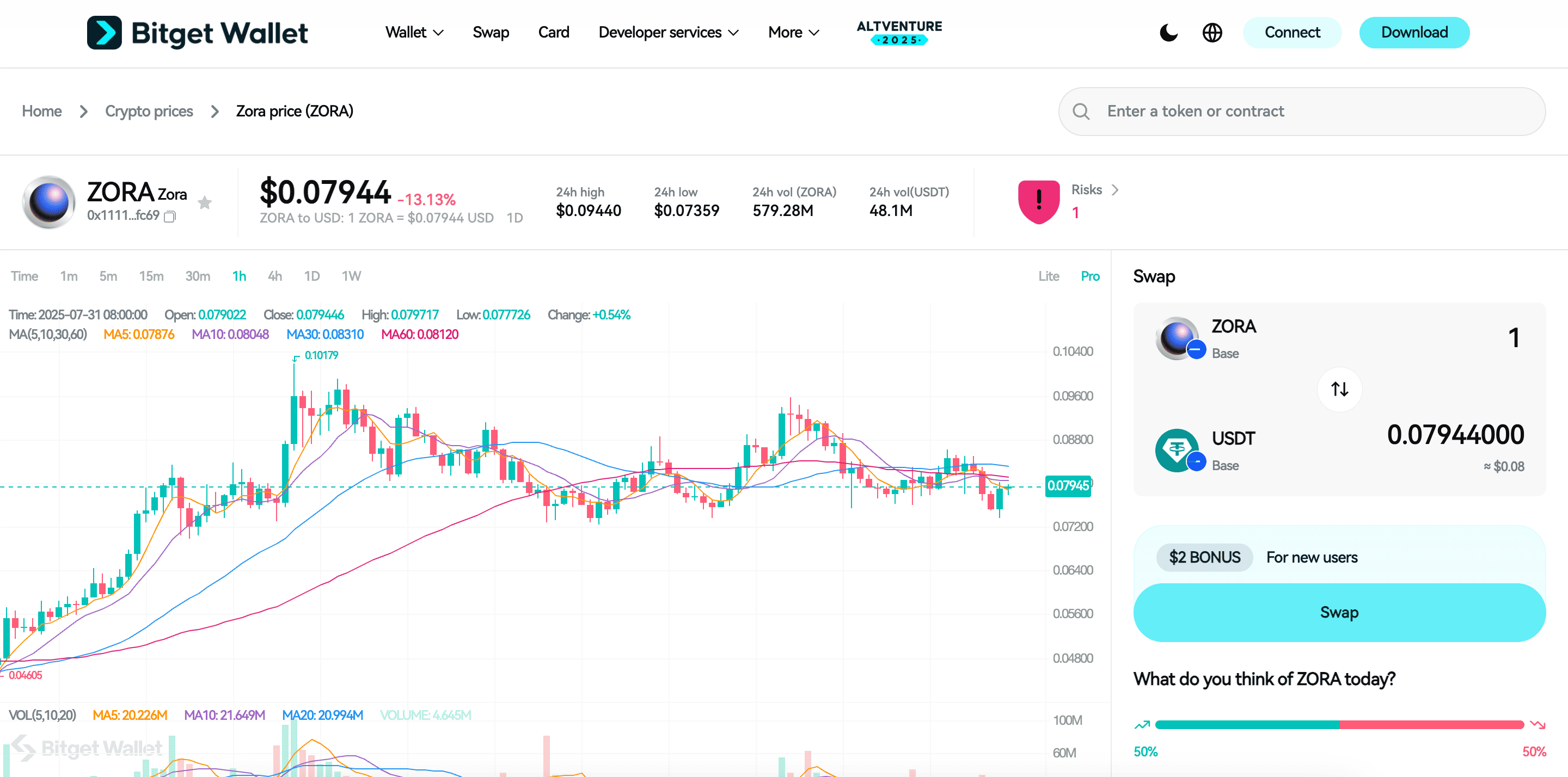Expand Risks details chevron
This screenshot has height=777, width=1568.
tap(1114, 190)
